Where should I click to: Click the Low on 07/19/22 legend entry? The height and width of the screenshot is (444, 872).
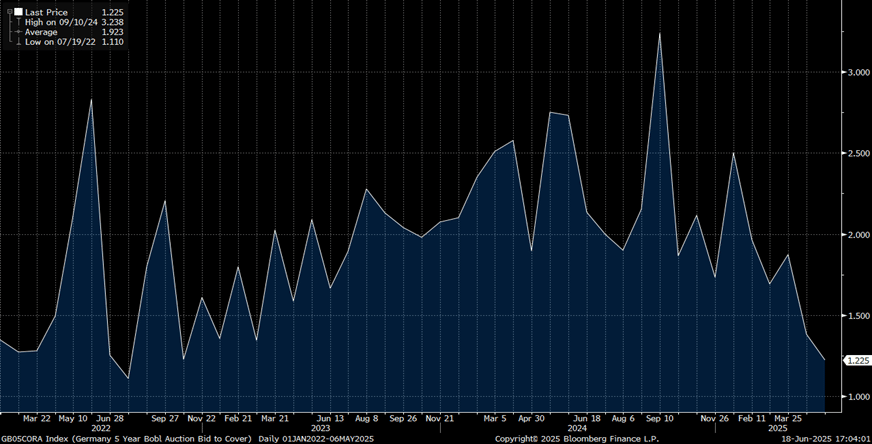[58, 43]
